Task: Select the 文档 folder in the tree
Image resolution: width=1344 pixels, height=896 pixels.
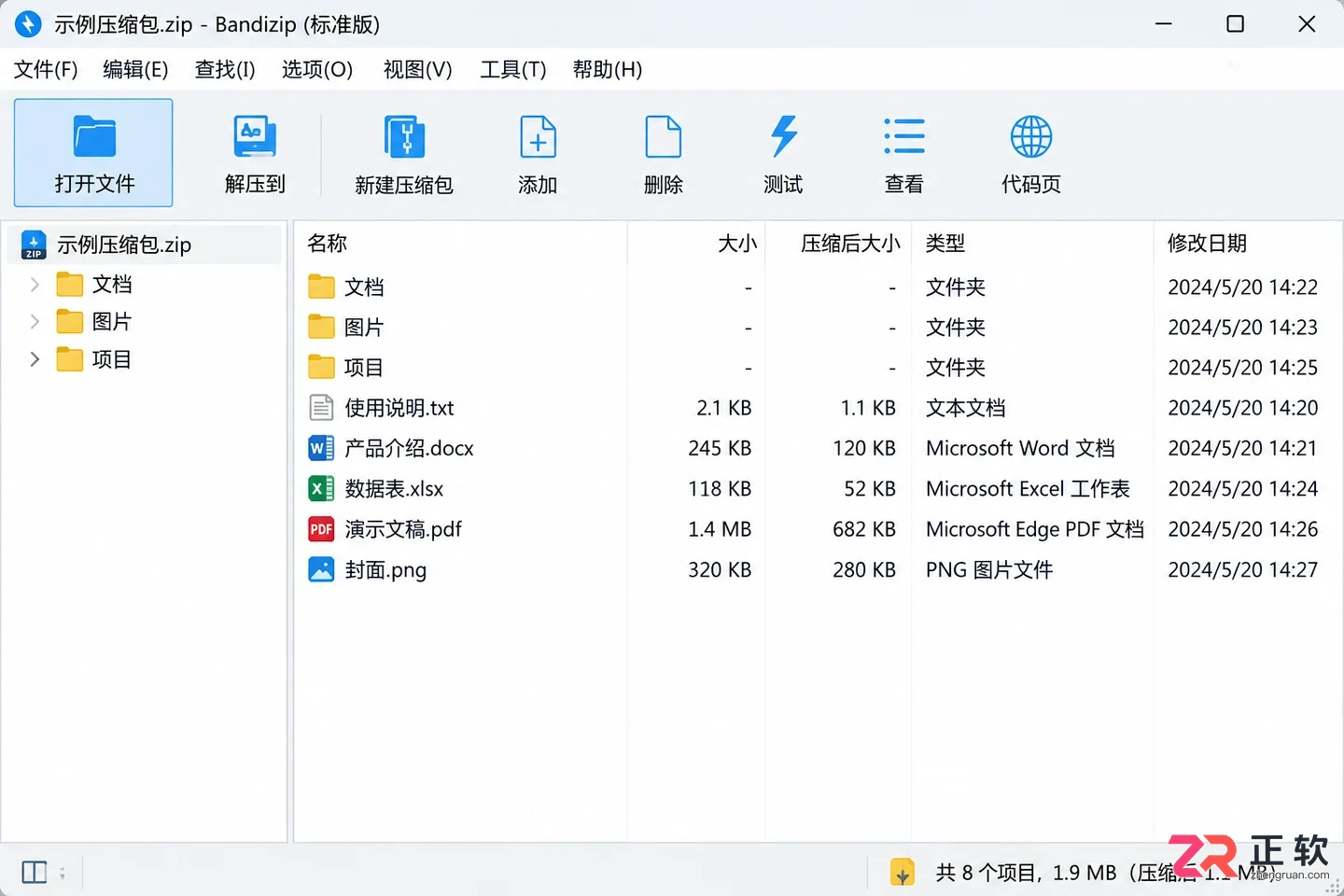Action: click(93, 285)
